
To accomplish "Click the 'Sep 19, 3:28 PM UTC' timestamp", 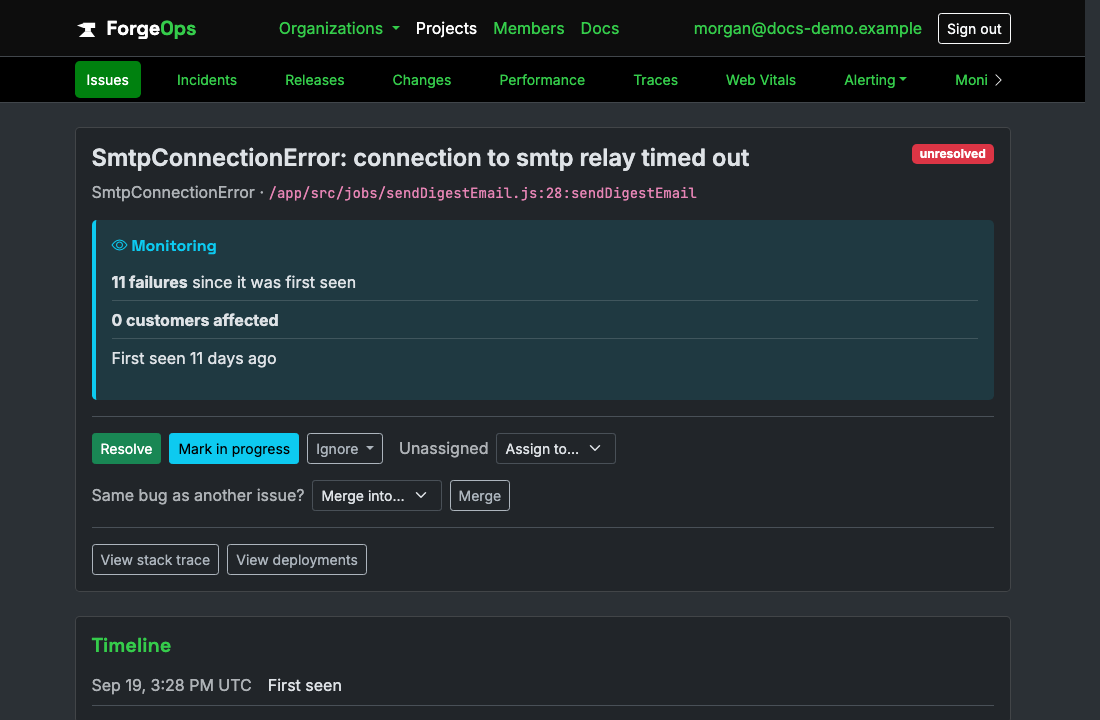I will [171, 685].
